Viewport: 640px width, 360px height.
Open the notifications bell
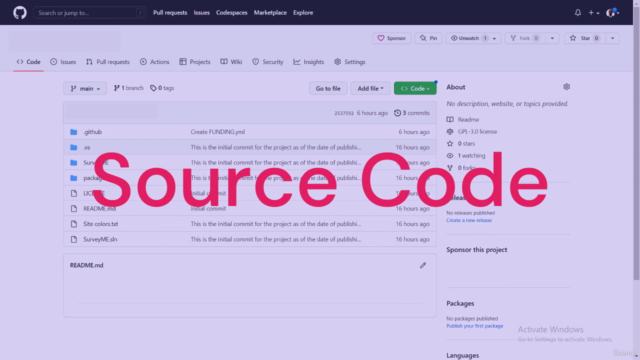(578, 13)
